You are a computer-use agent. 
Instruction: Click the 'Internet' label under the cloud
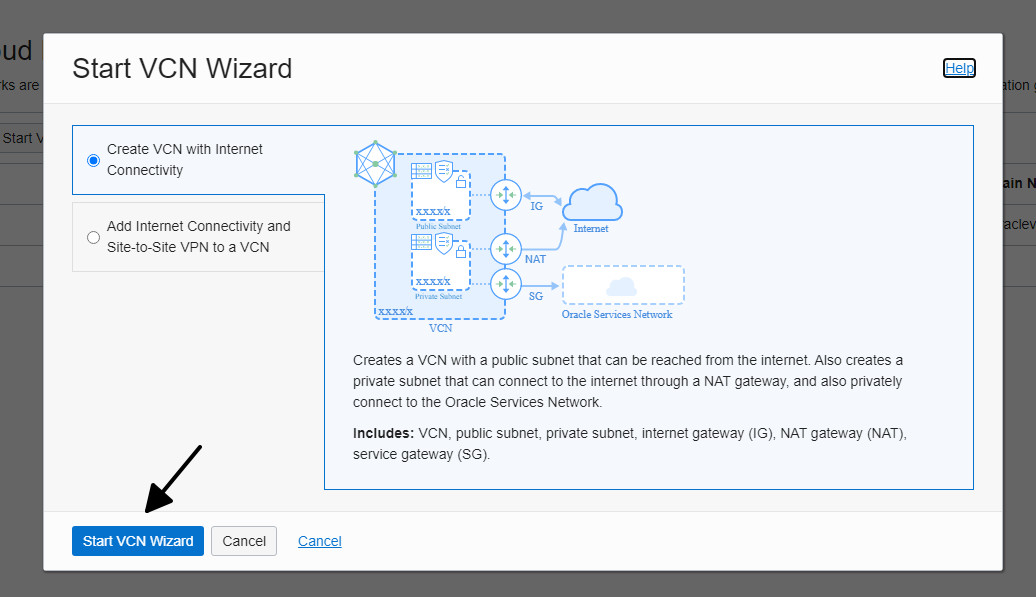point(591,228)
